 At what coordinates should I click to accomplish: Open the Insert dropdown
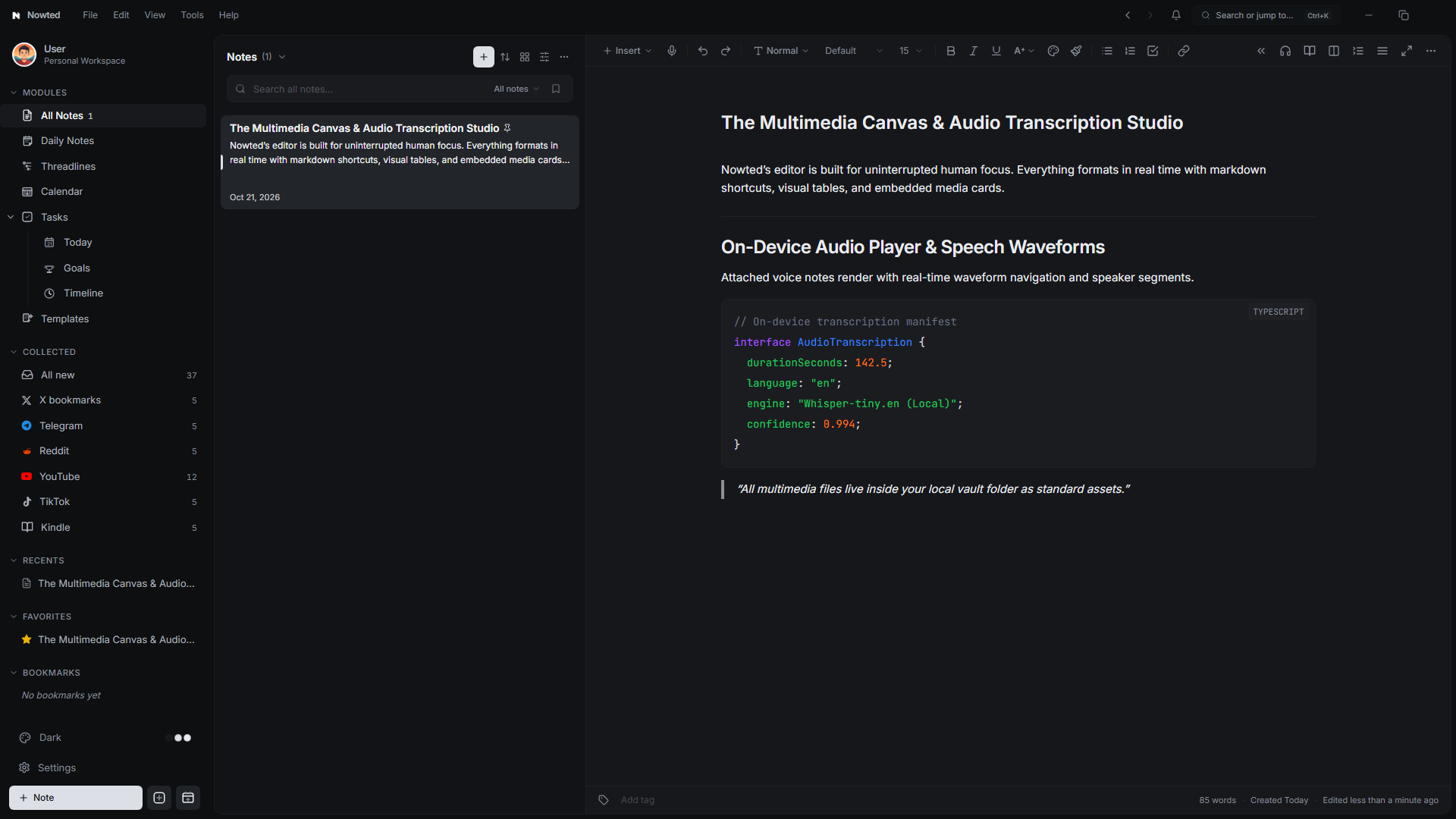point(627,51)
